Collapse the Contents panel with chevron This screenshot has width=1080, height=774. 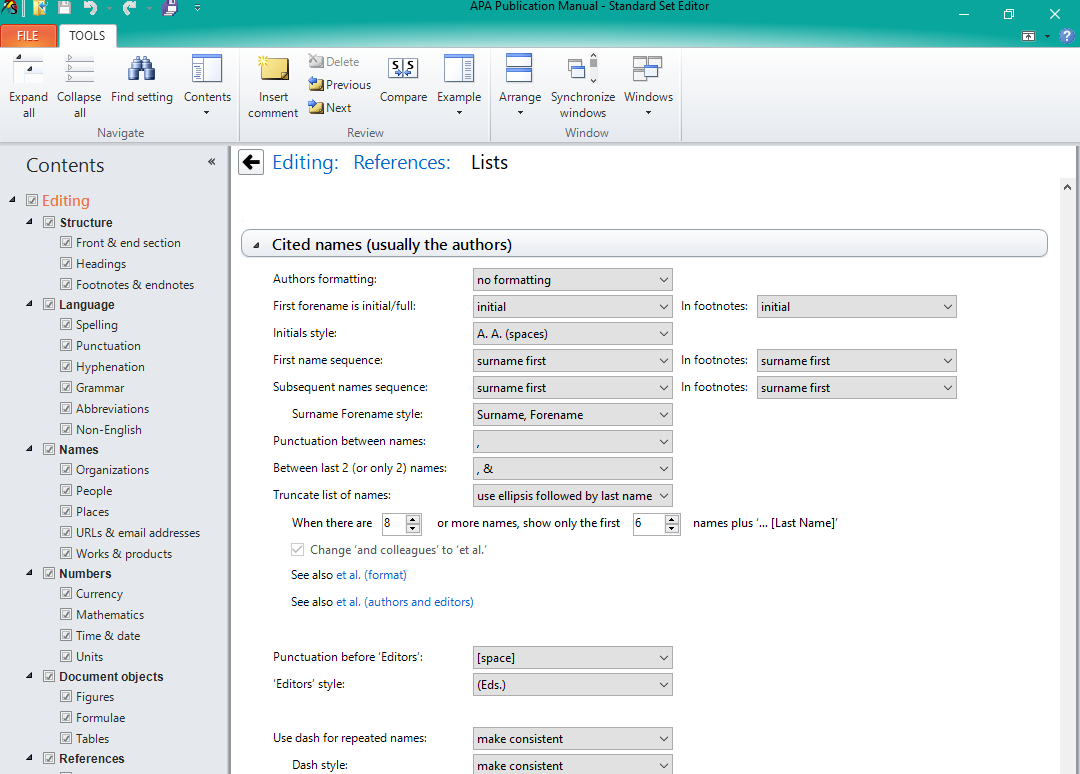point(211,162)
